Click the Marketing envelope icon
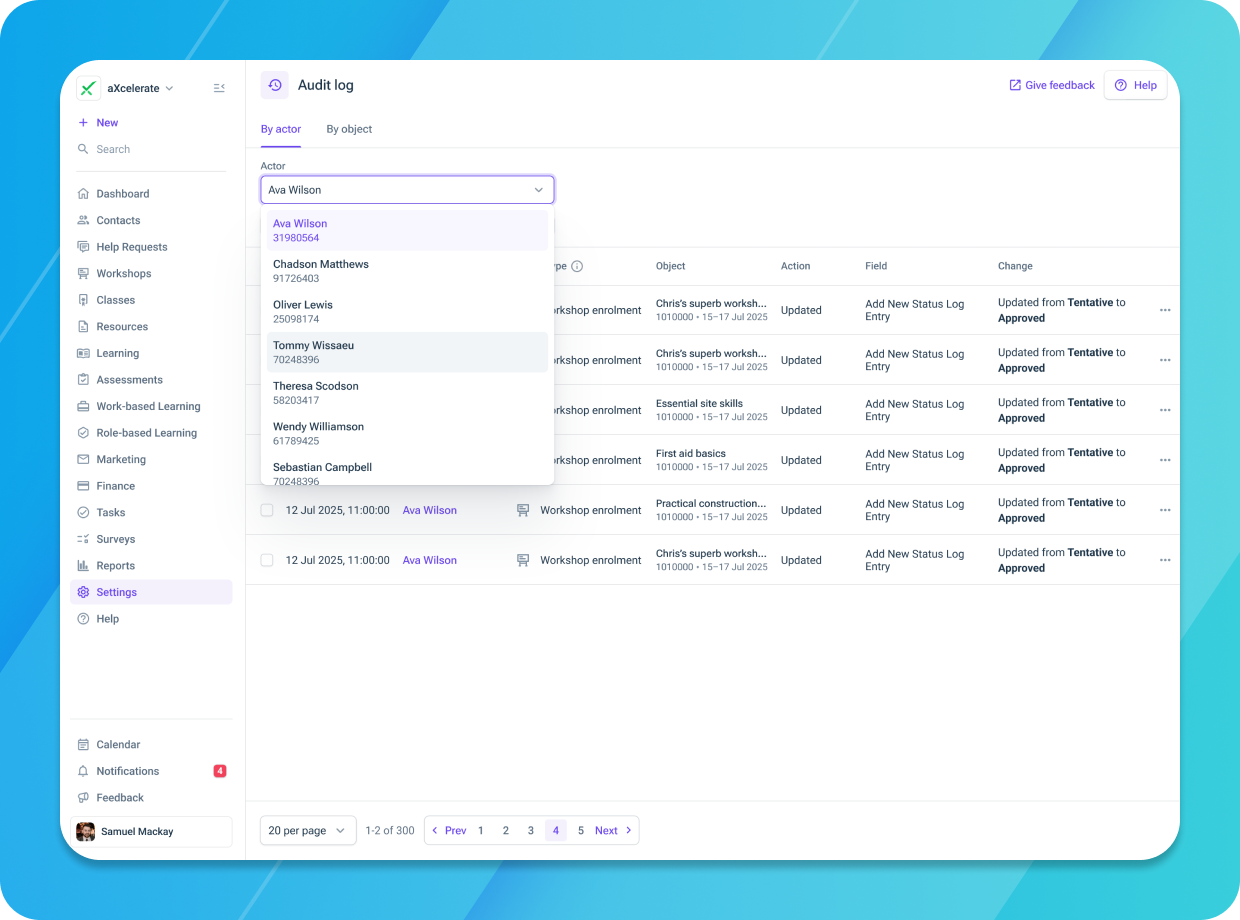The image size is (1240, 920). [83, 459]
